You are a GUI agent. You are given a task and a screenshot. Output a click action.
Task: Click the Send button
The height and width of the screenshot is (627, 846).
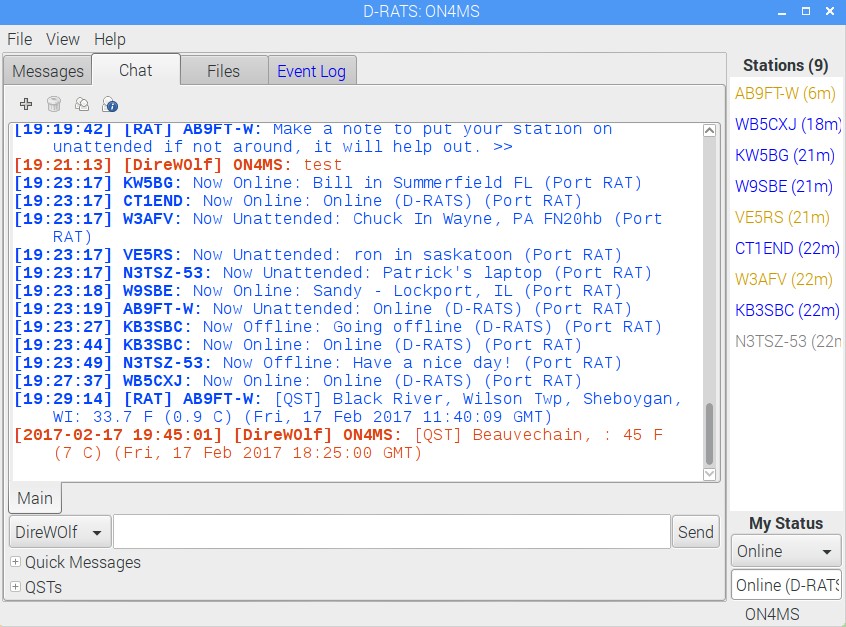point(695,532)
